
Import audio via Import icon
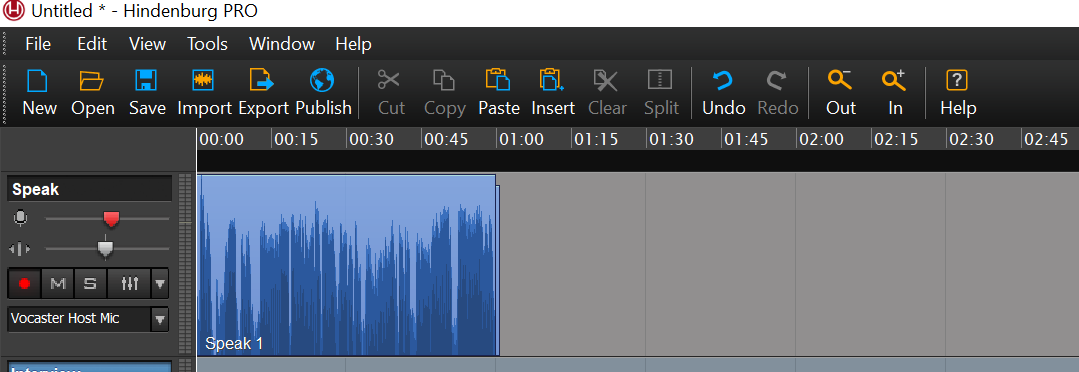204,81
